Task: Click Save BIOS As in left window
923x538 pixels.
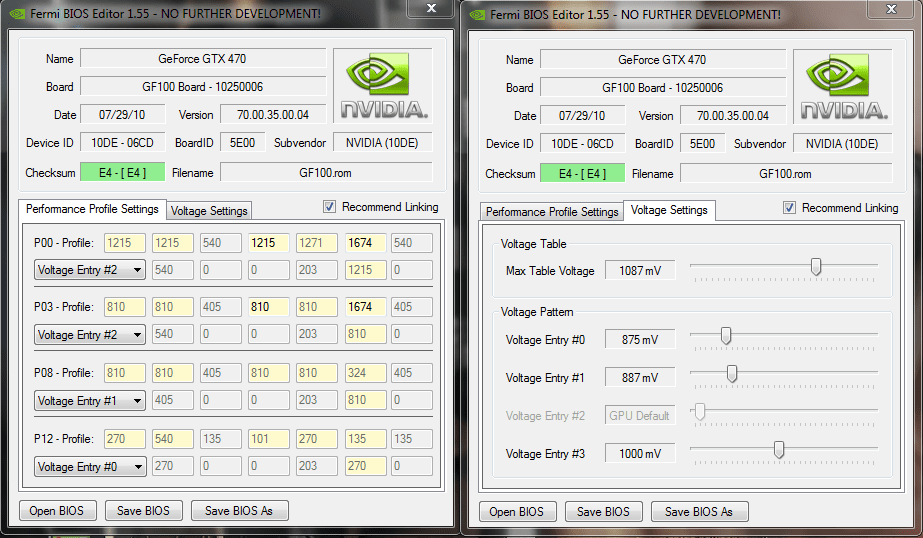Action: pyautogui.click(x=239, y=510)
